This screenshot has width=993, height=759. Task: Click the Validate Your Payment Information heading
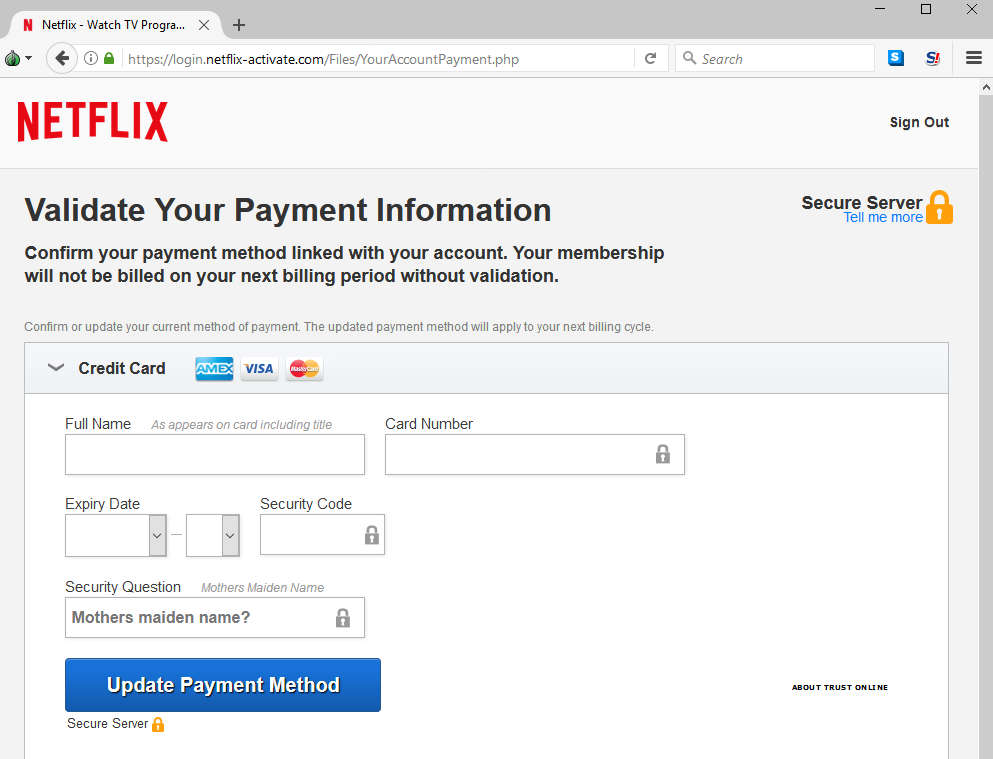288,210
